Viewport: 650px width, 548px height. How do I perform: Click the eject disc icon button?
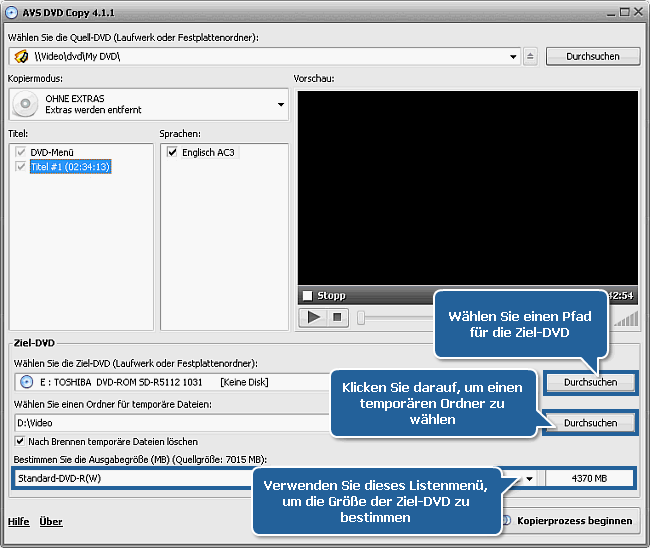[530, 56]
